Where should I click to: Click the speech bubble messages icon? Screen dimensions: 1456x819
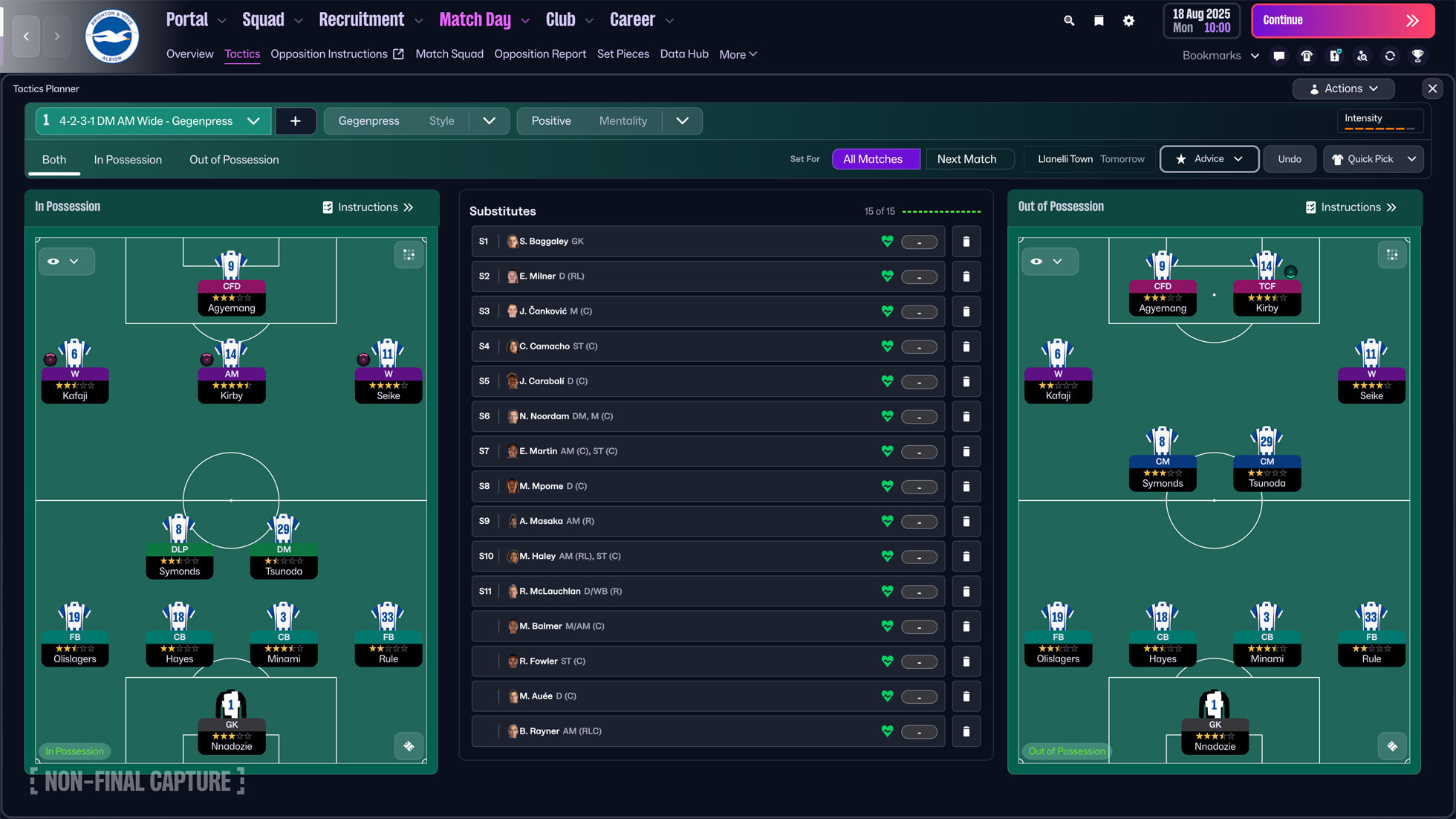[x=1278, y=56]
